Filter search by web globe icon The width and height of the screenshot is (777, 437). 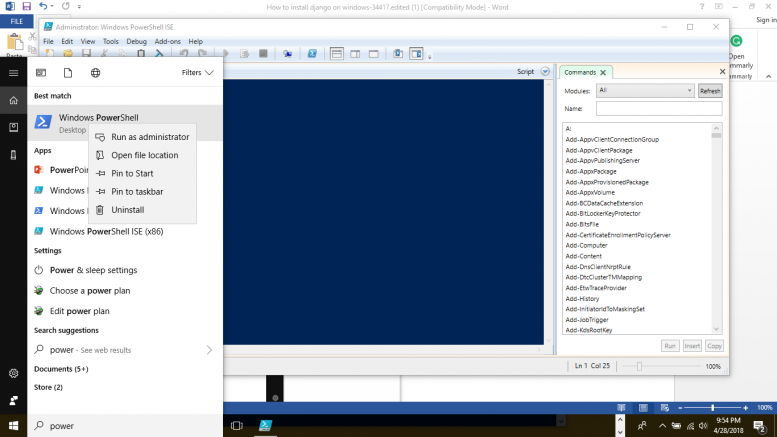click(x=95, y=73)
